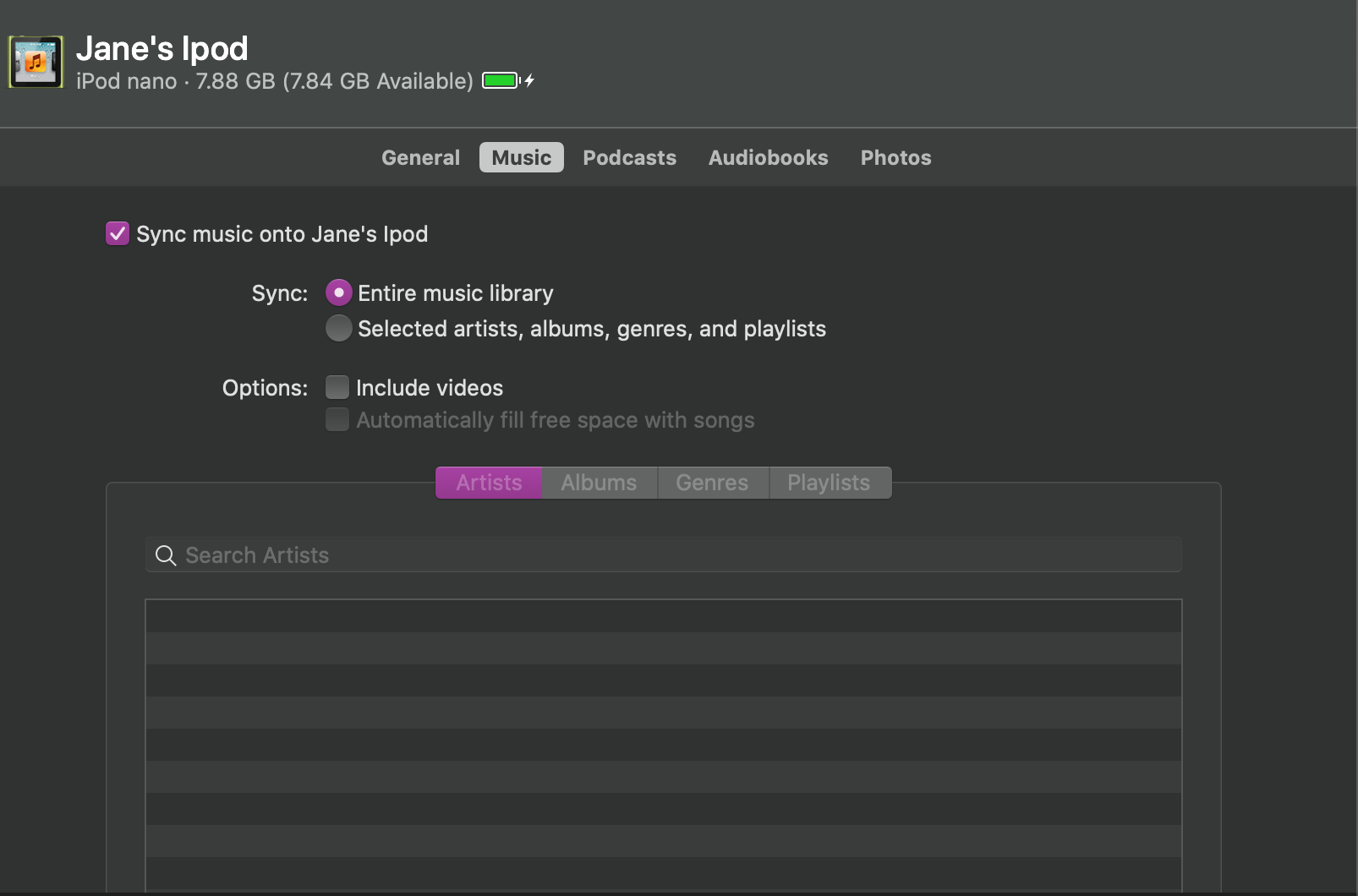
Task: Switch to the Albums segment
Action: coord(600,483)
